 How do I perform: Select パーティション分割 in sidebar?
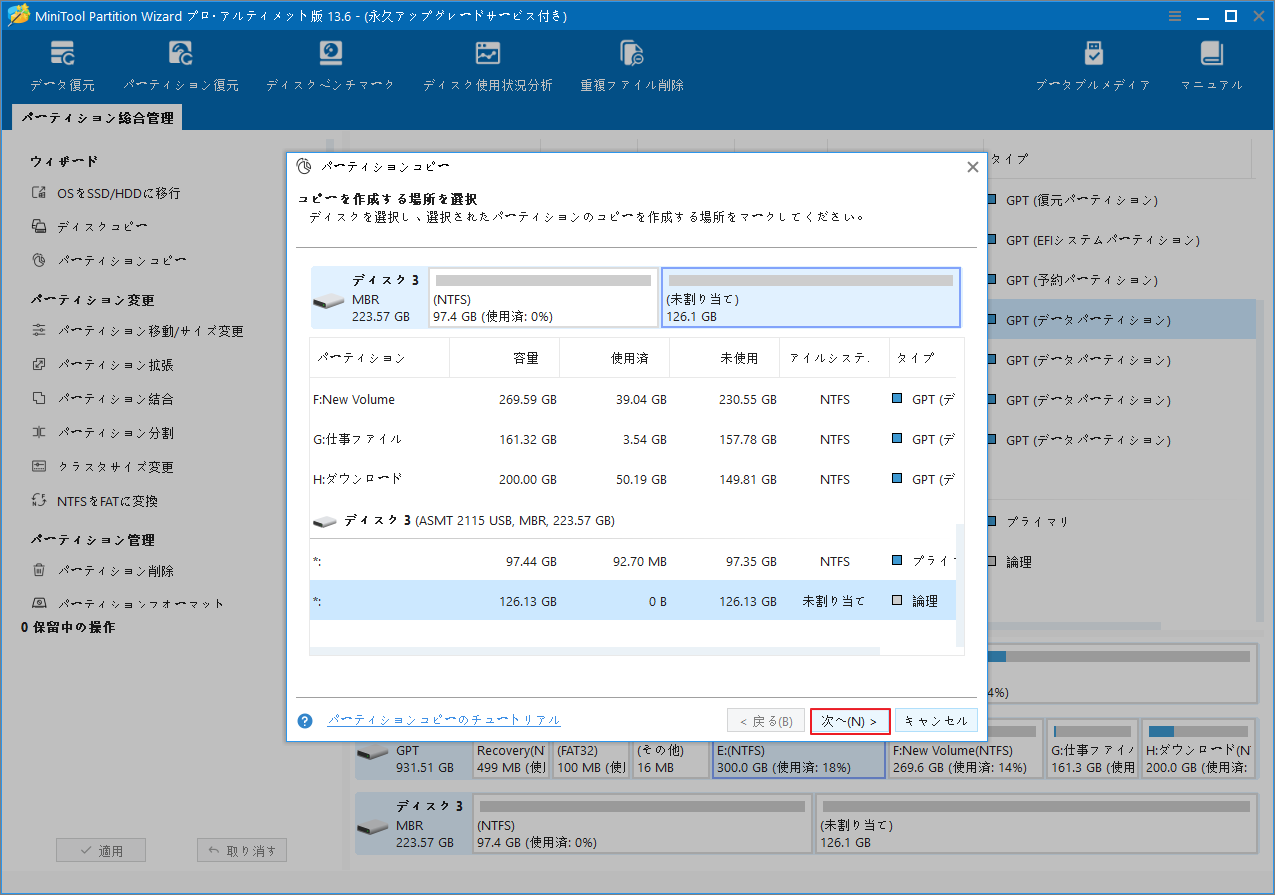click(115, 433)
